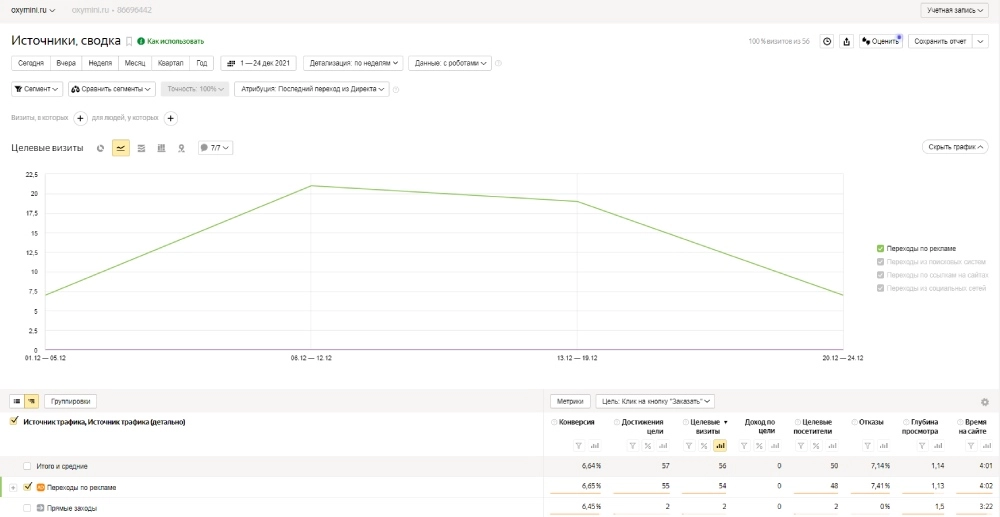The width and height of the screenshot is (1000, 517).
Task: Click the Сохранить отчет button
Action: 941,41
